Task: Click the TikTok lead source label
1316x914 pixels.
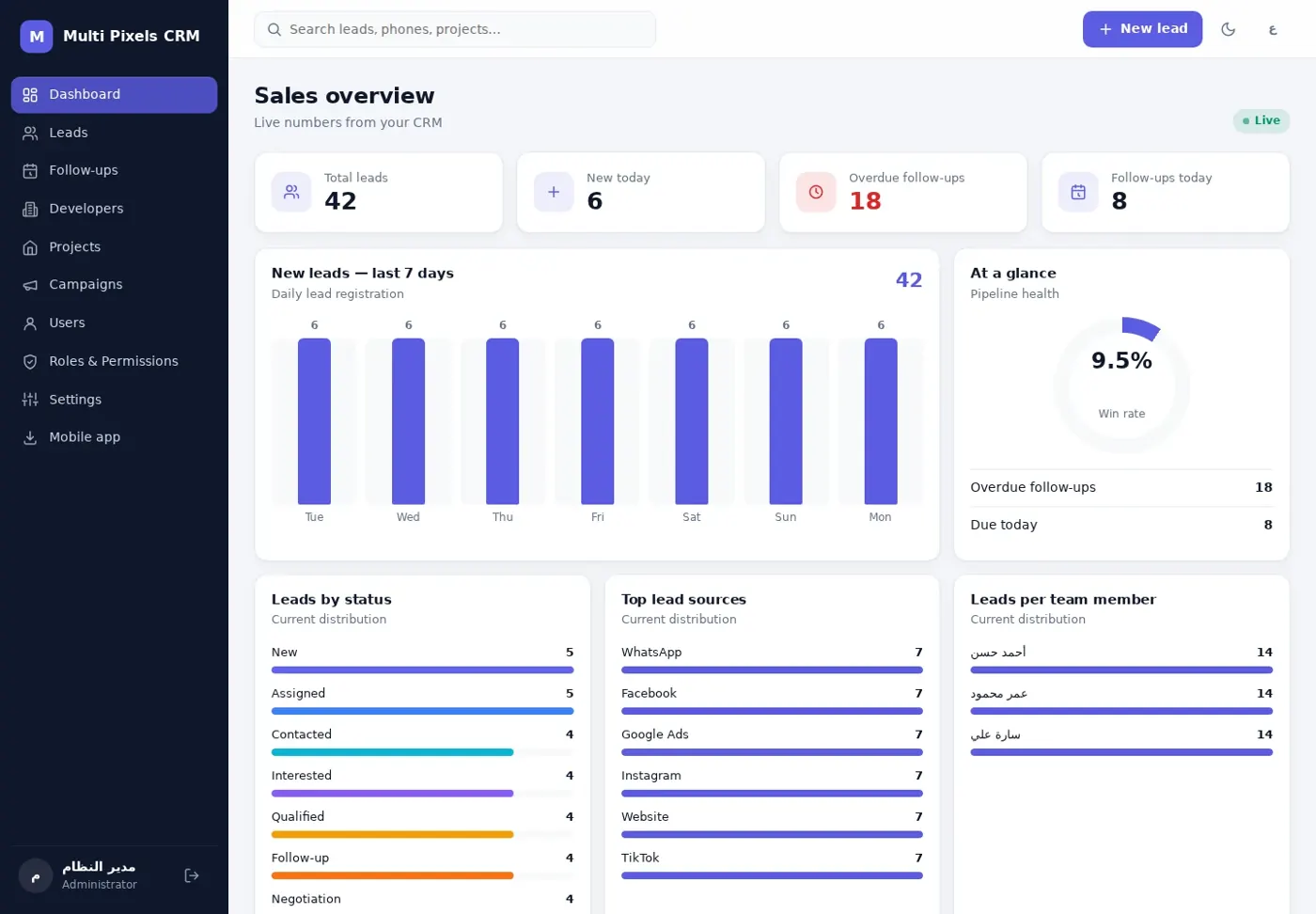Action: click(x=640, y=858)
